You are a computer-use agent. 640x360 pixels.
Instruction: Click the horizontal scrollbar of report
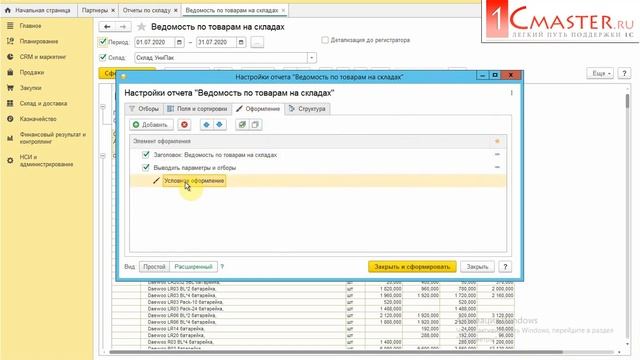coord(335,352)
